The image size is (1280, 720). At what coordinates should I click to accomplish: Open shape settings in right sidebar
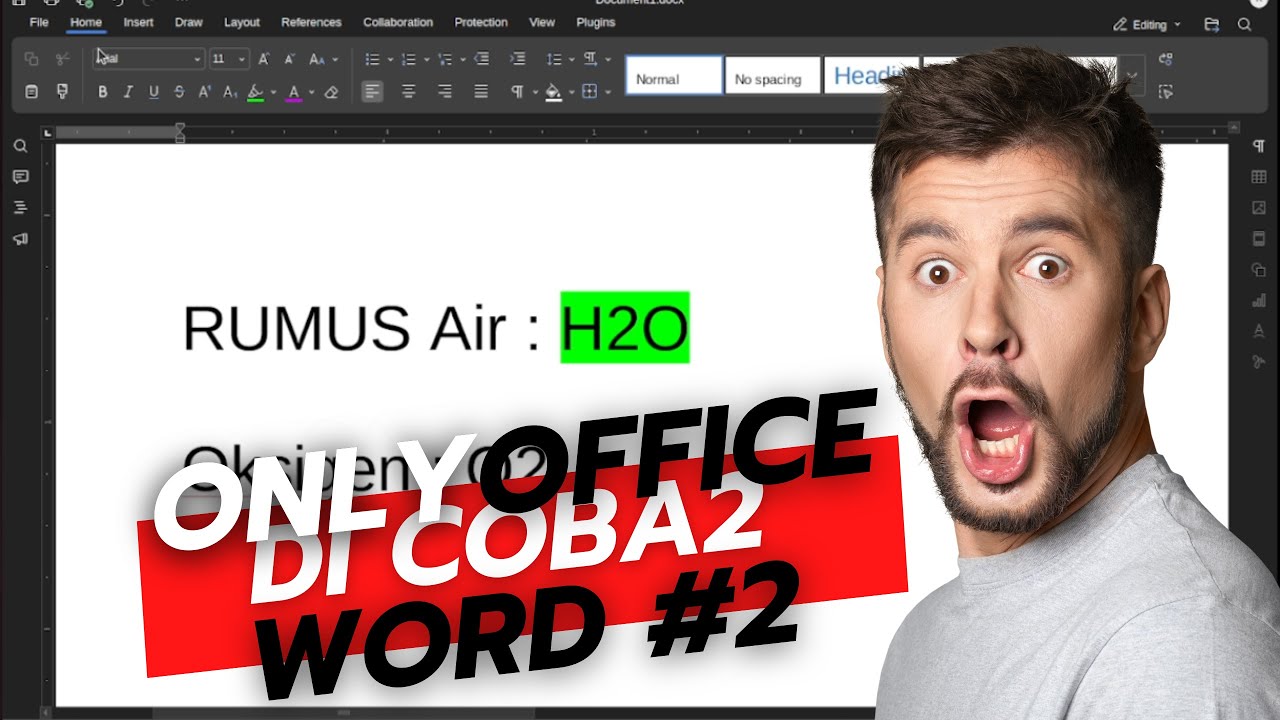[1259, 269]
